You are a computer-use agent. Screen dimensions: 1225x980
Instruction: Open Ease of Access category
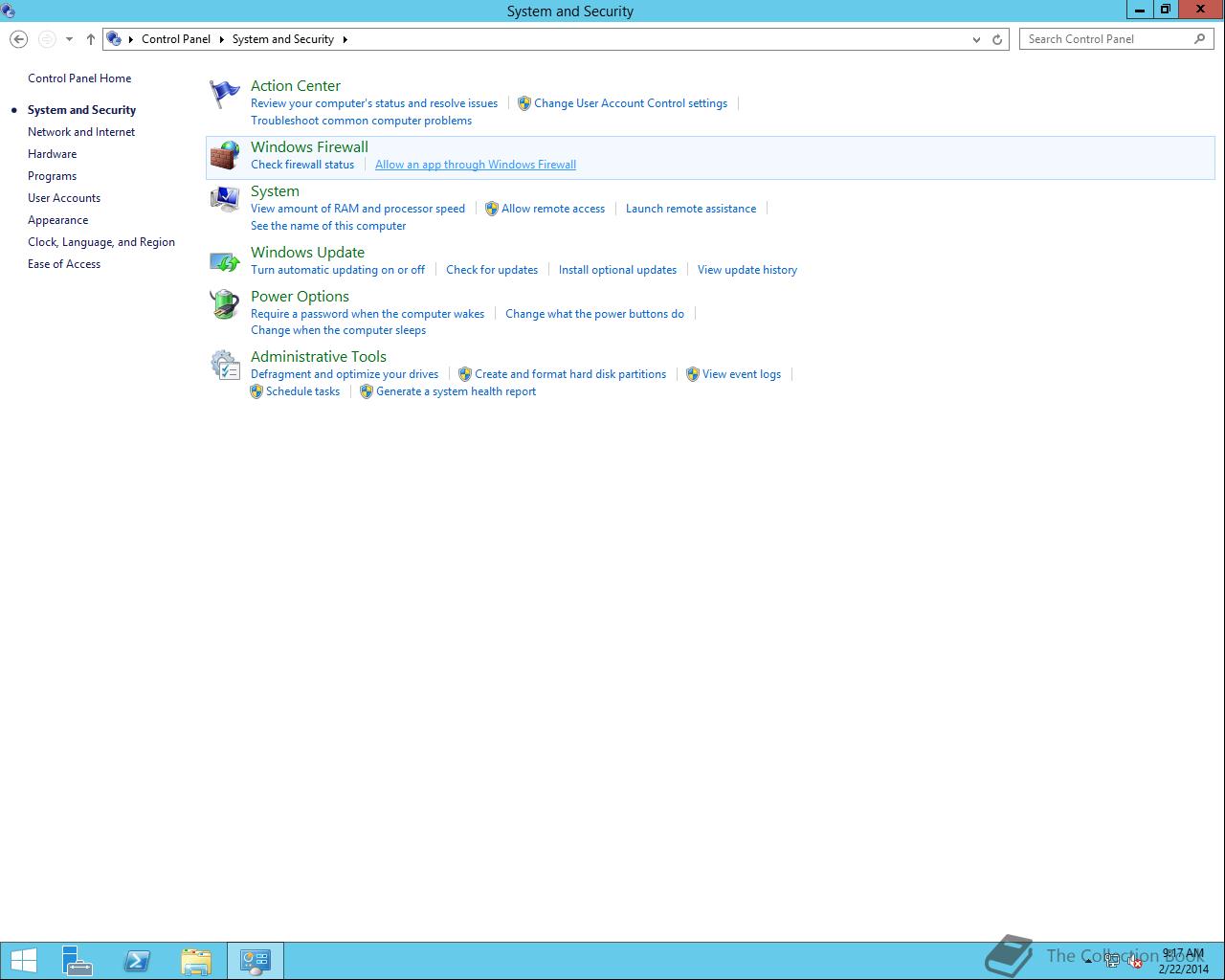(64, 264)
